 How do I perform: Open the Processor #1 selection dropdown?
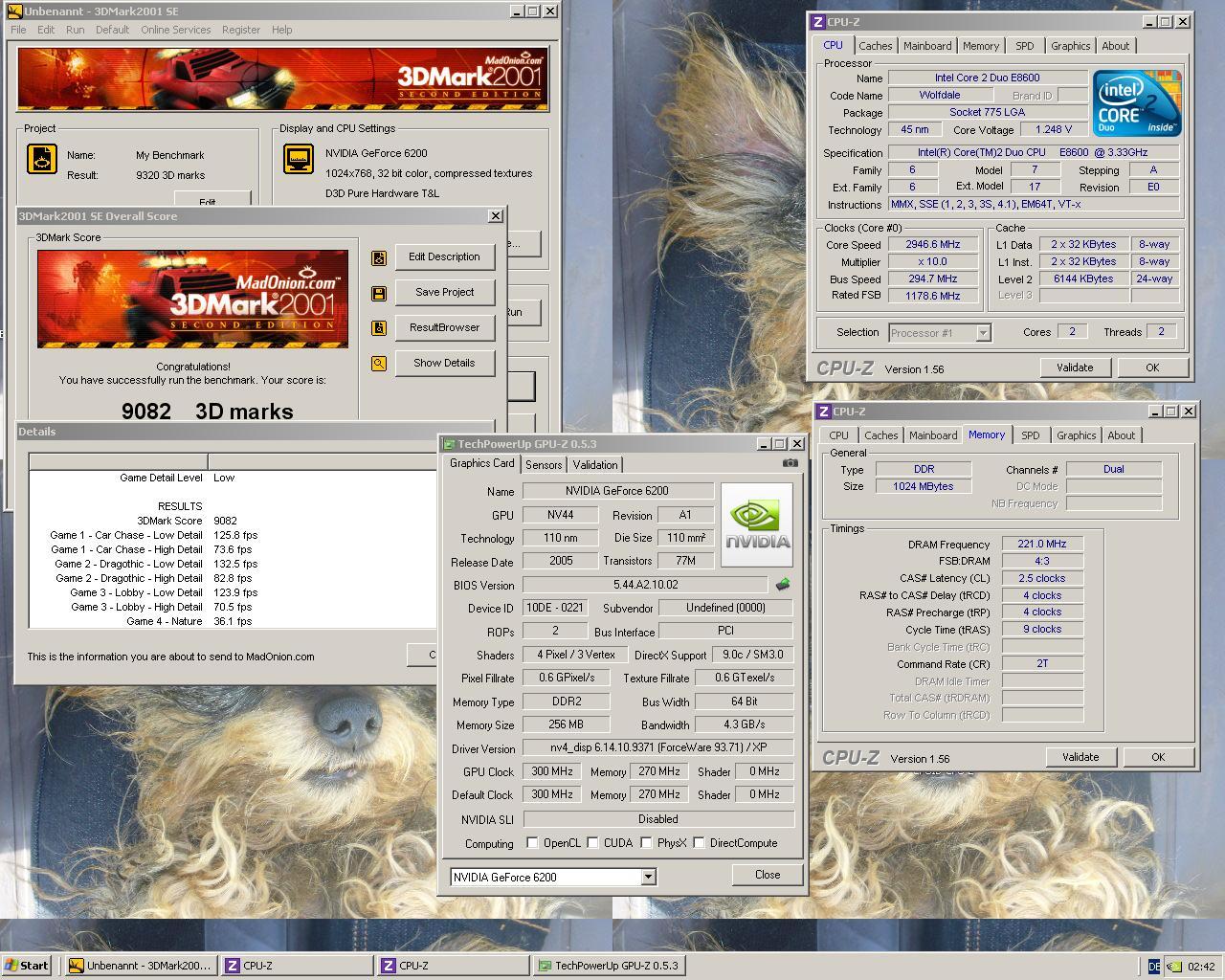983,333
